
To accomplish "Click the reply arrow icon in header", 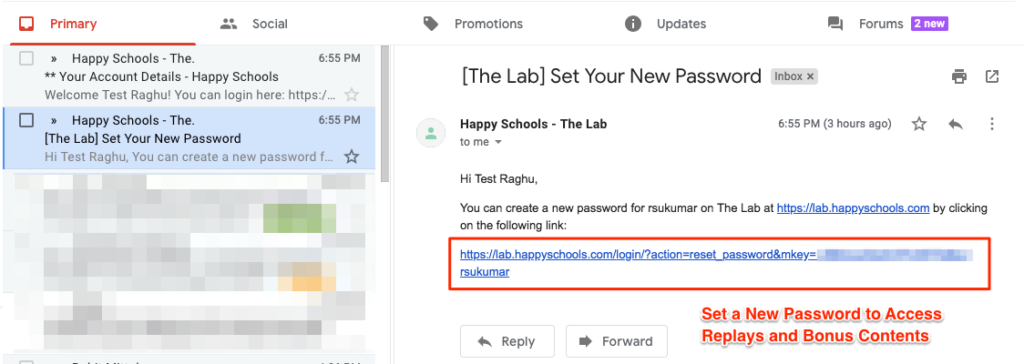I will tap(955, 124).
